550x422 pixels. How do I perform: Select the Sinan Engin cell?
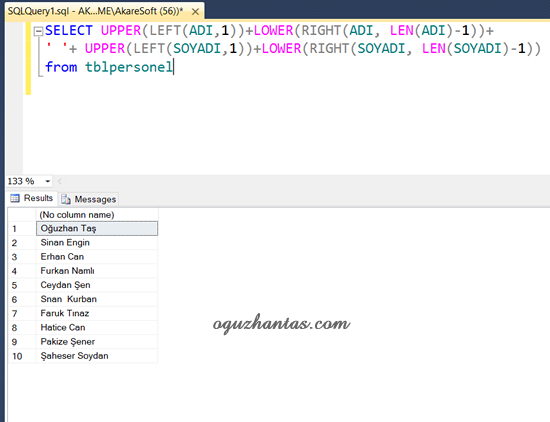[97, 243]
